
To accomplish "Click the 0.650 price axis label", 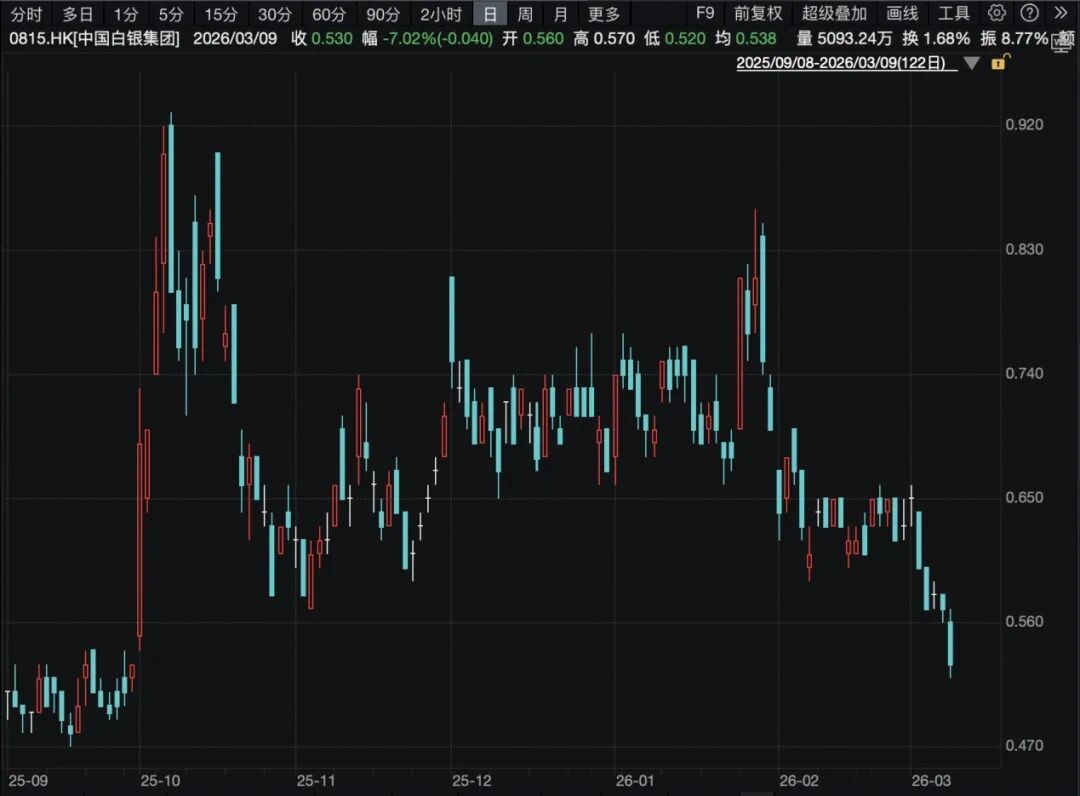I will click(1024, 497).
